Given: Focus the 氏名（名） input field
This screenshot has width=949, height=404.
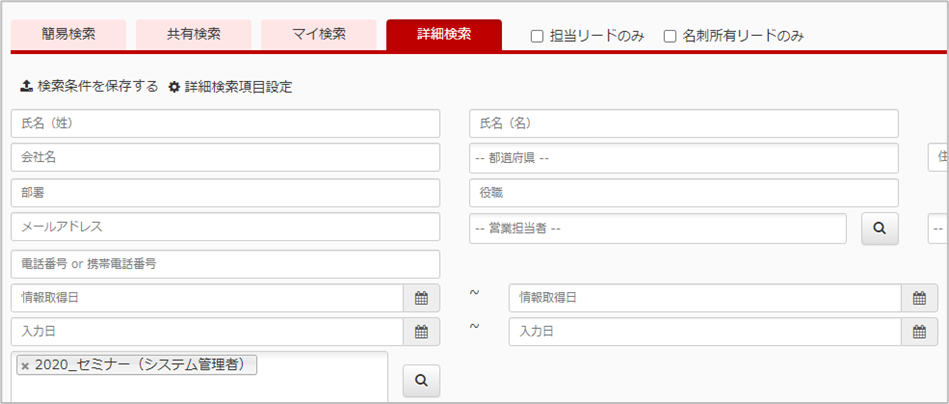Looking at the screenshot, I should [684, 124].
